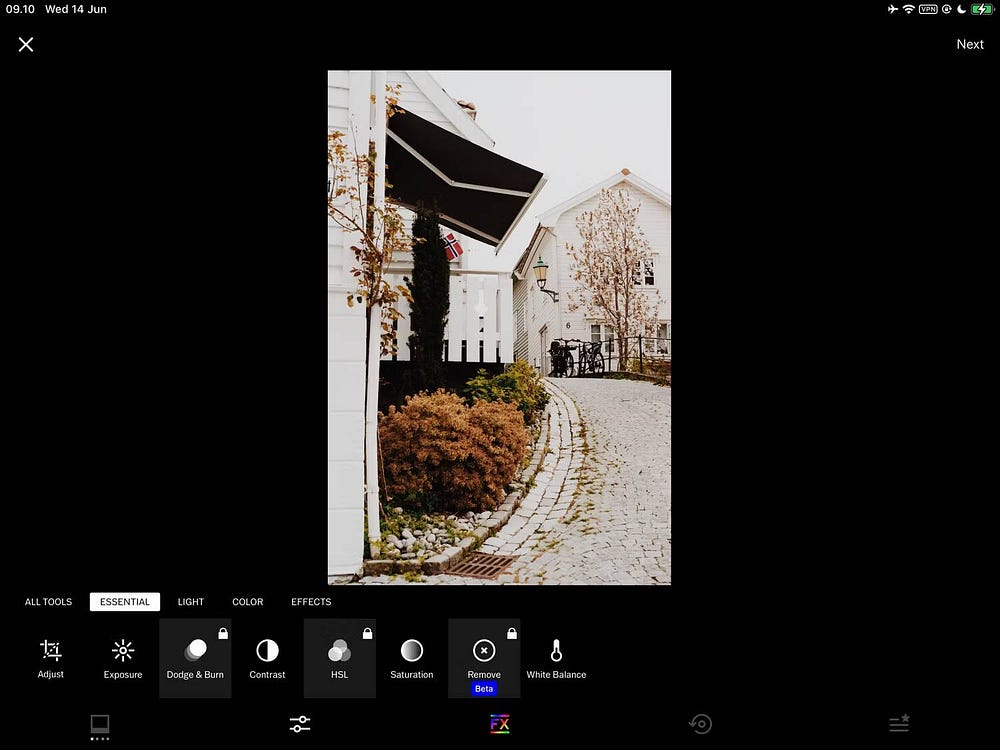
Task: Open the presets filter panel icon
Action: [x=100, y=724]
